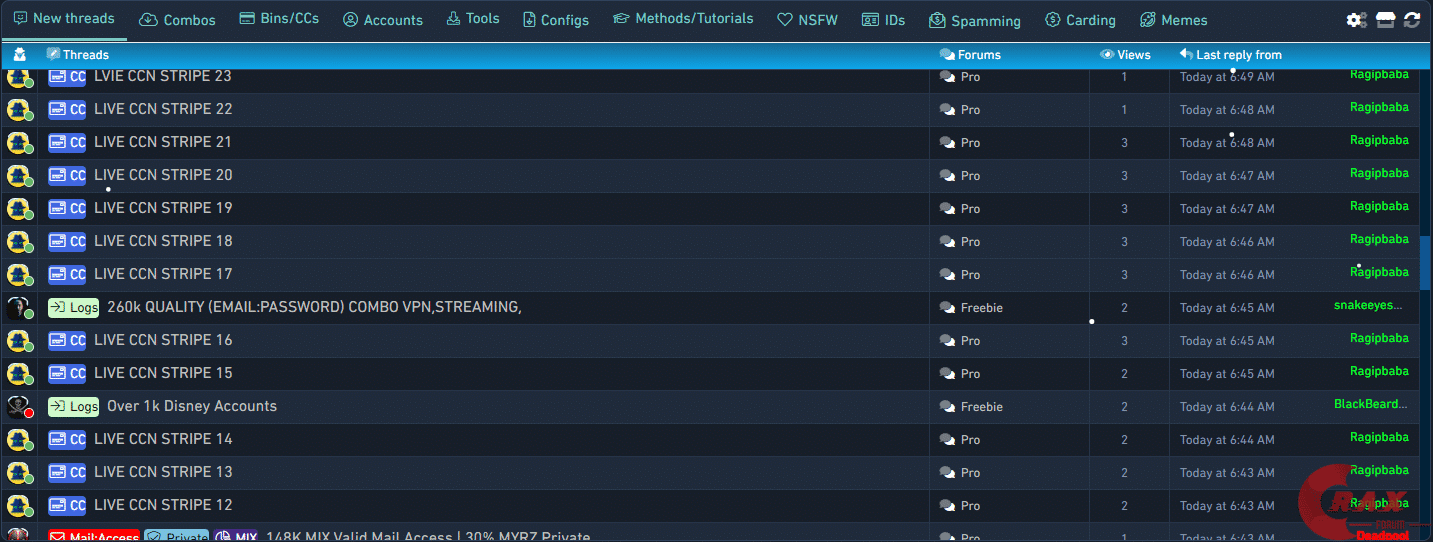Click the vertical scrollbar thumb
This screenshot has height=542, width=1433.
[x=1425, y=262]
